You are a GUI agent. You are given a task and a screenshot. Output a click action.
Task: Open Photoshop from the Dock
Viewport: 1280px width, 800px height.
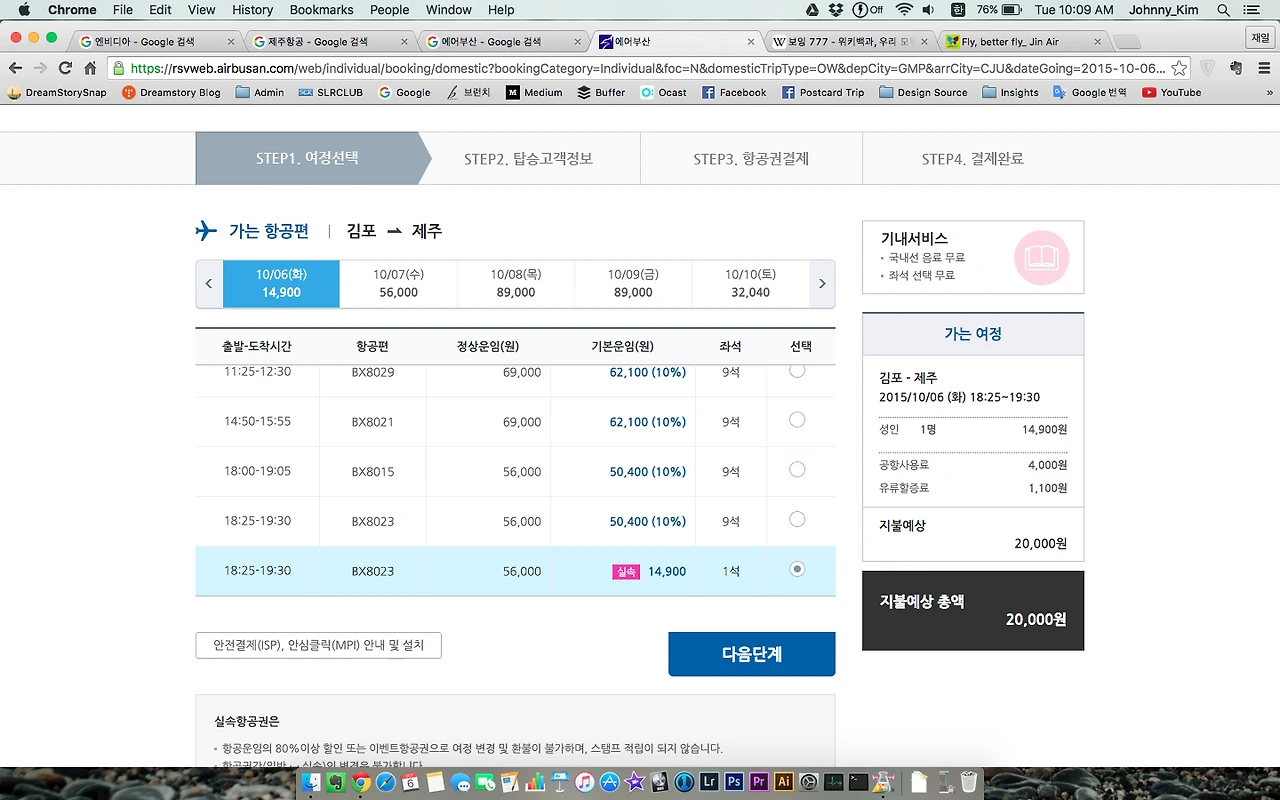pyautogui.click(x=734, y=782)
